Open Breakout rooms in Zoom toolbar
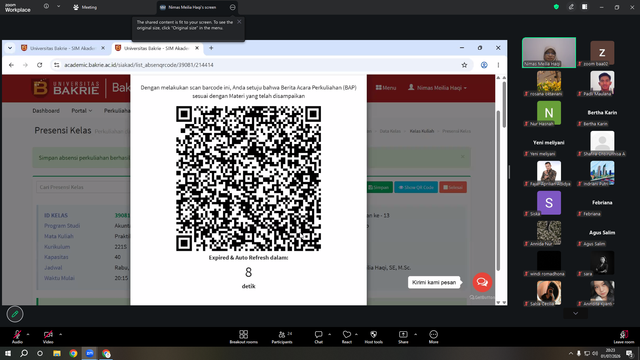 [244, 337]
